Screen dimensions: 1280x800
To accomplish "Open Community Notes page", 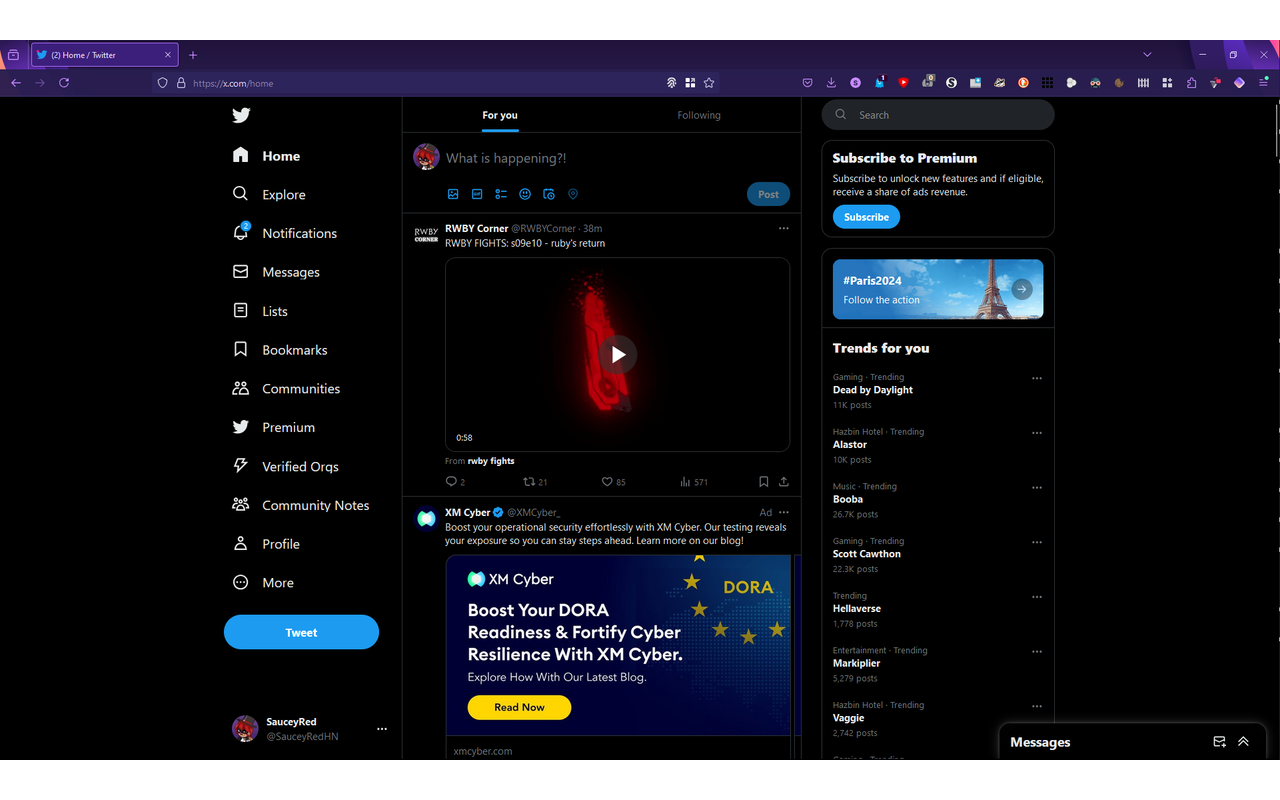I will coord(301,505).
